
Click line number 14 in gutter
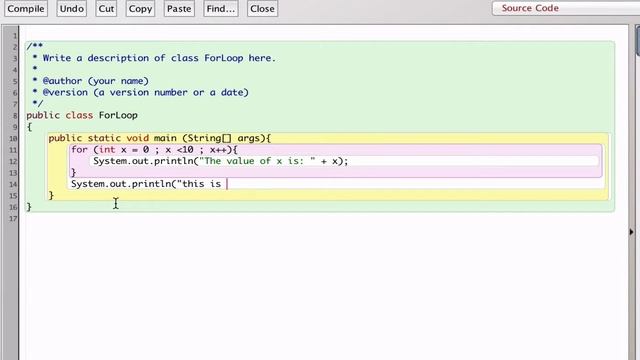tap(13, 184)
